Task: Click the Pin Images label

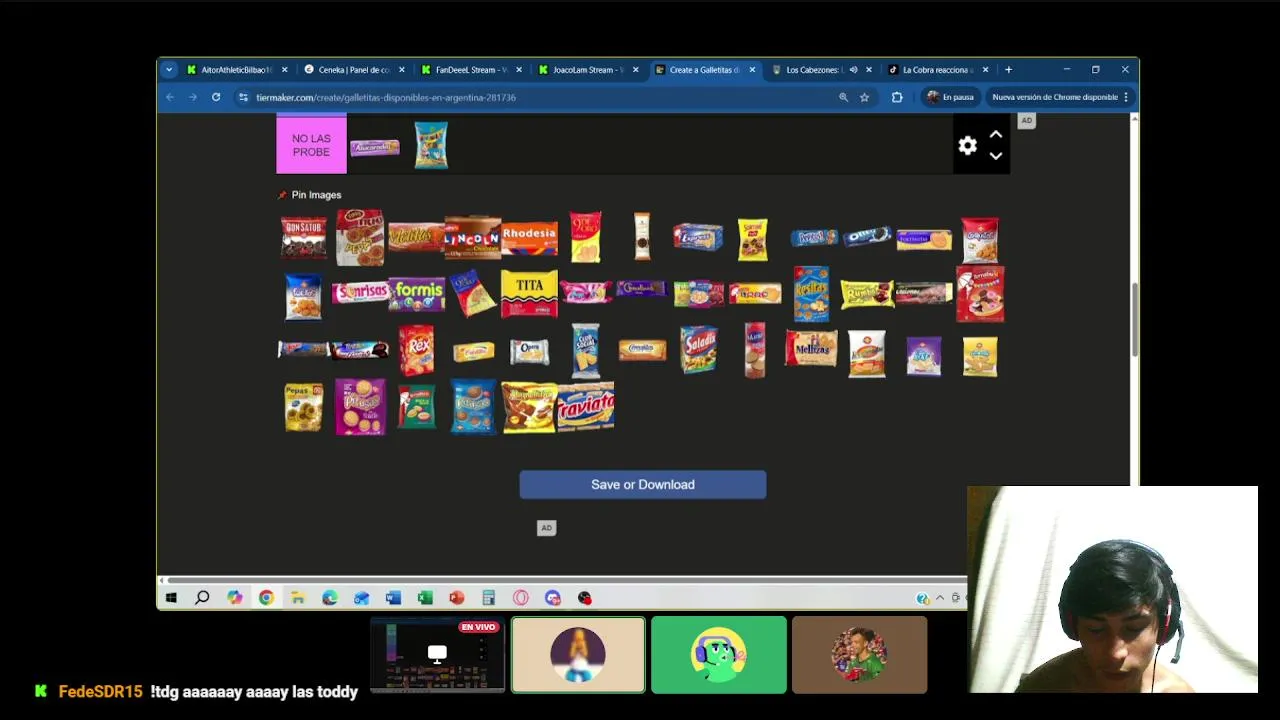Action: pyautogui.click(x=316, y=195)
